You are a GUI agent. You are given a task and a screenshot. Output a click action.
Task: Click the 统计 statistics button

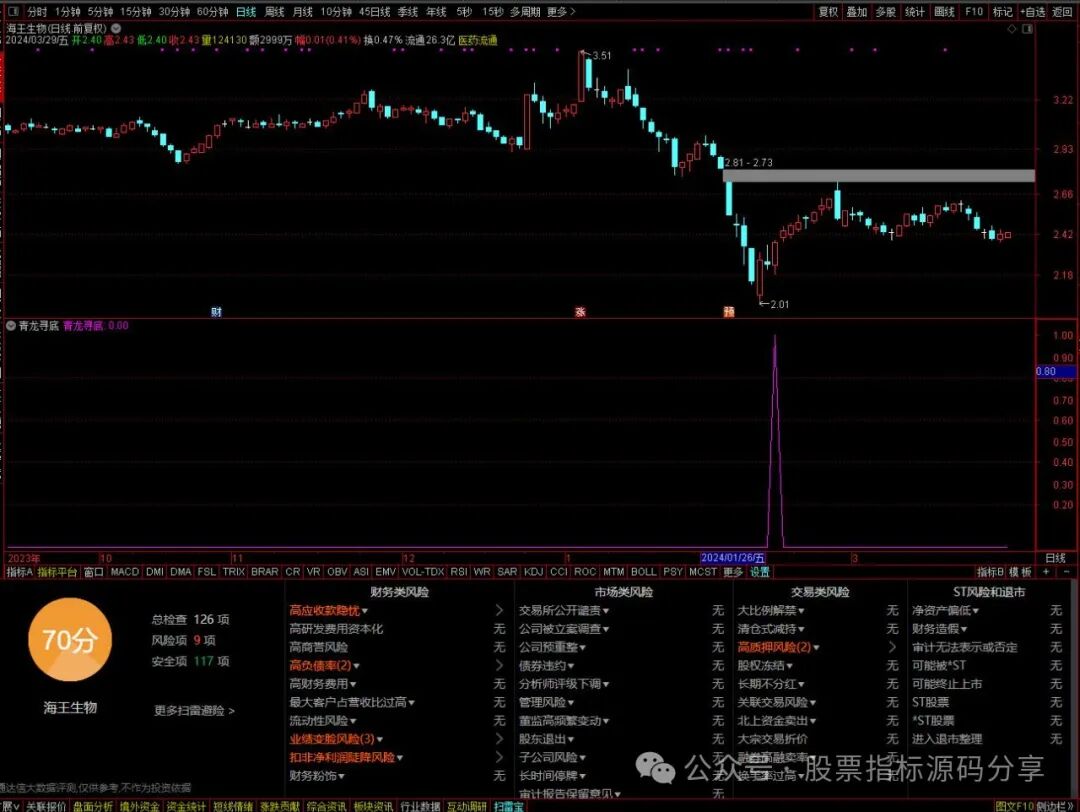coord(915,12)
